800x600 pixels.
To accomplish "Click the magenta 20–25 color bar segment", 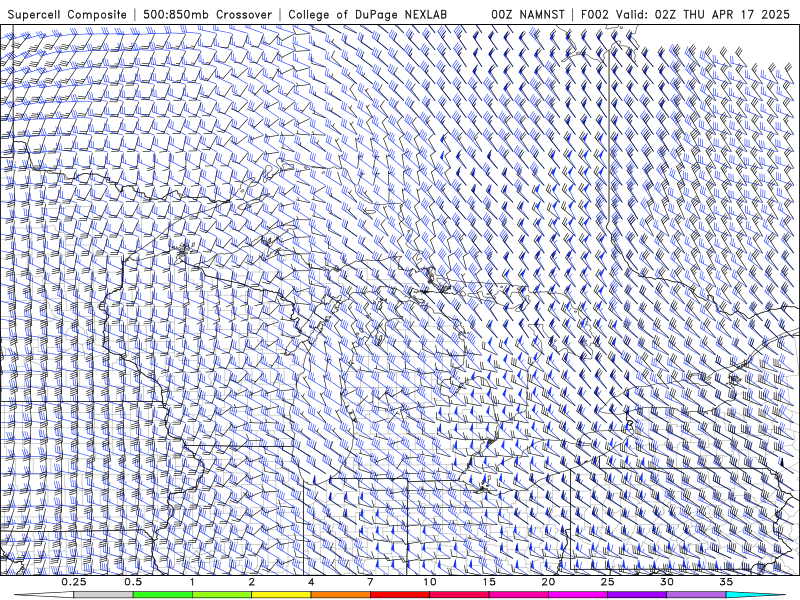I will pyautogui.click(x=578, y=595).
